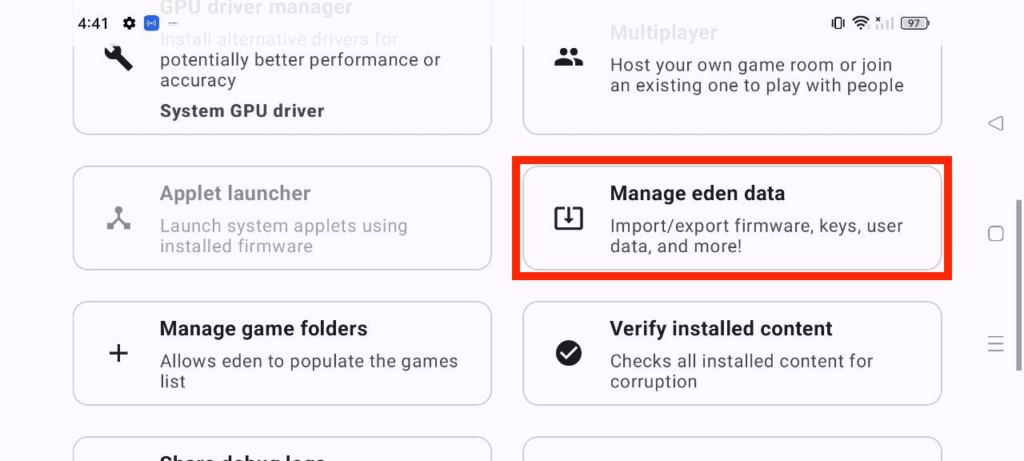Image resolution: width=1024 pixels, height=461 pixels.
Task: Tap the battery level indicator
Action: pos(915,24)
